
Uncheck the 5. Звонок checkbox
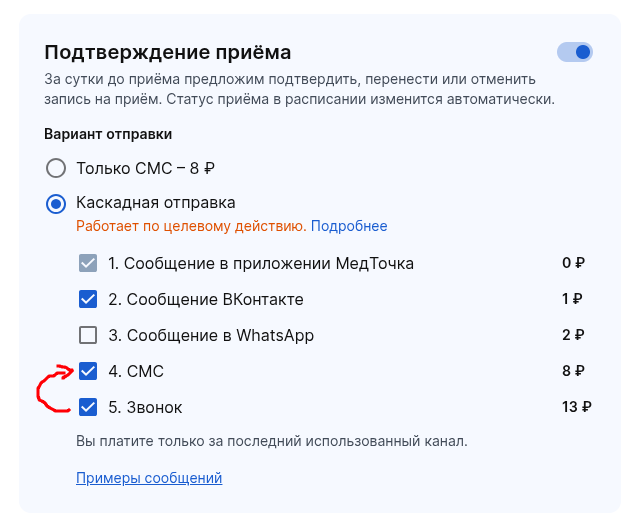[88, 407]
